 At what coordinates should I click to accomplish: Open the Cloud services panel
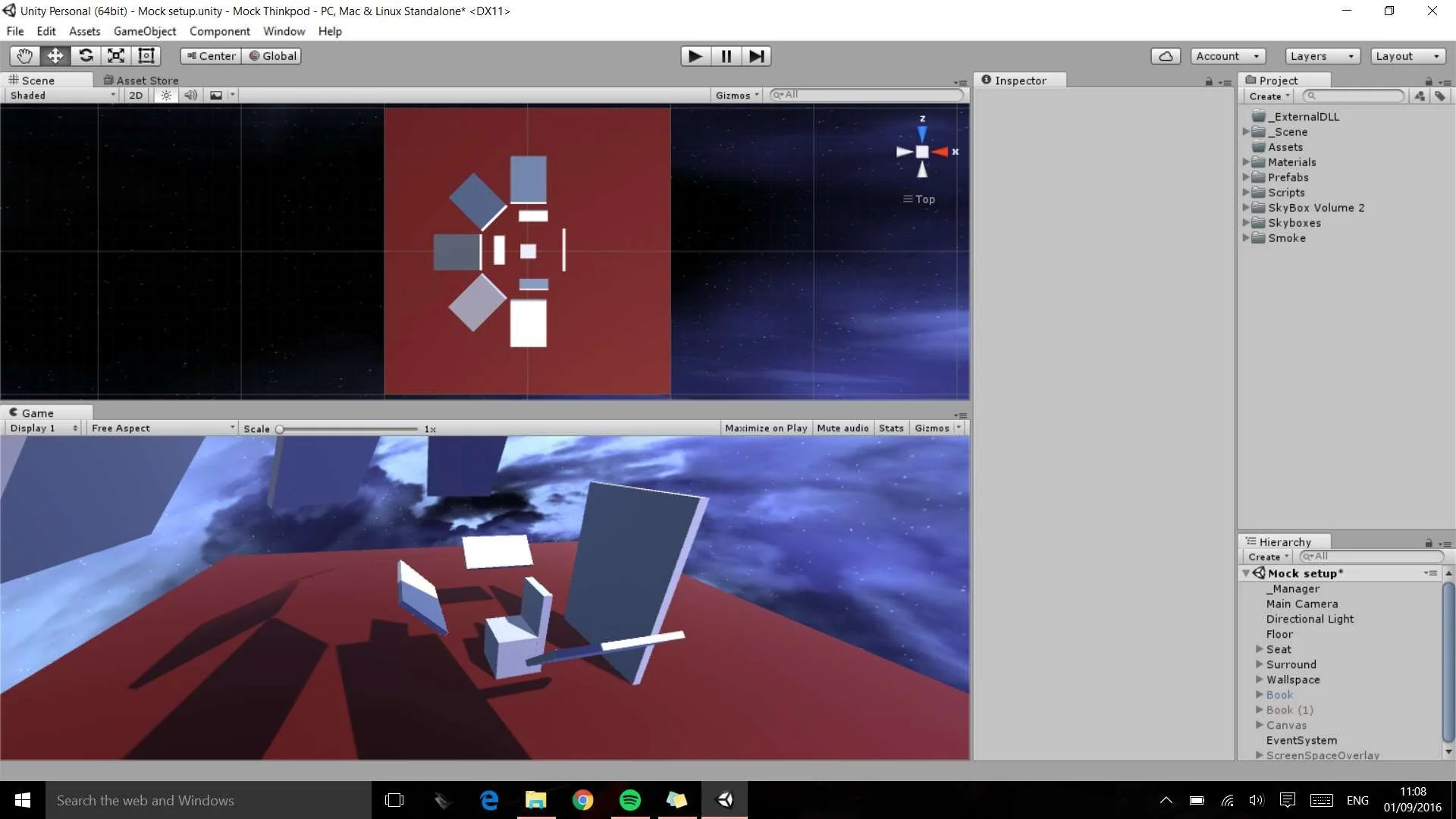[x=1166, y=56]
